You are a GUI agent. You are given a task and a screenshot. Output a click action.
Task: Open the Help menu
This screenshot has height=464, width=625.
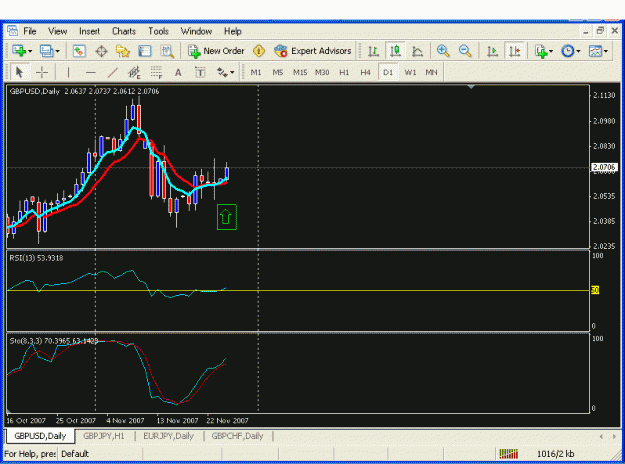(232, 31)
